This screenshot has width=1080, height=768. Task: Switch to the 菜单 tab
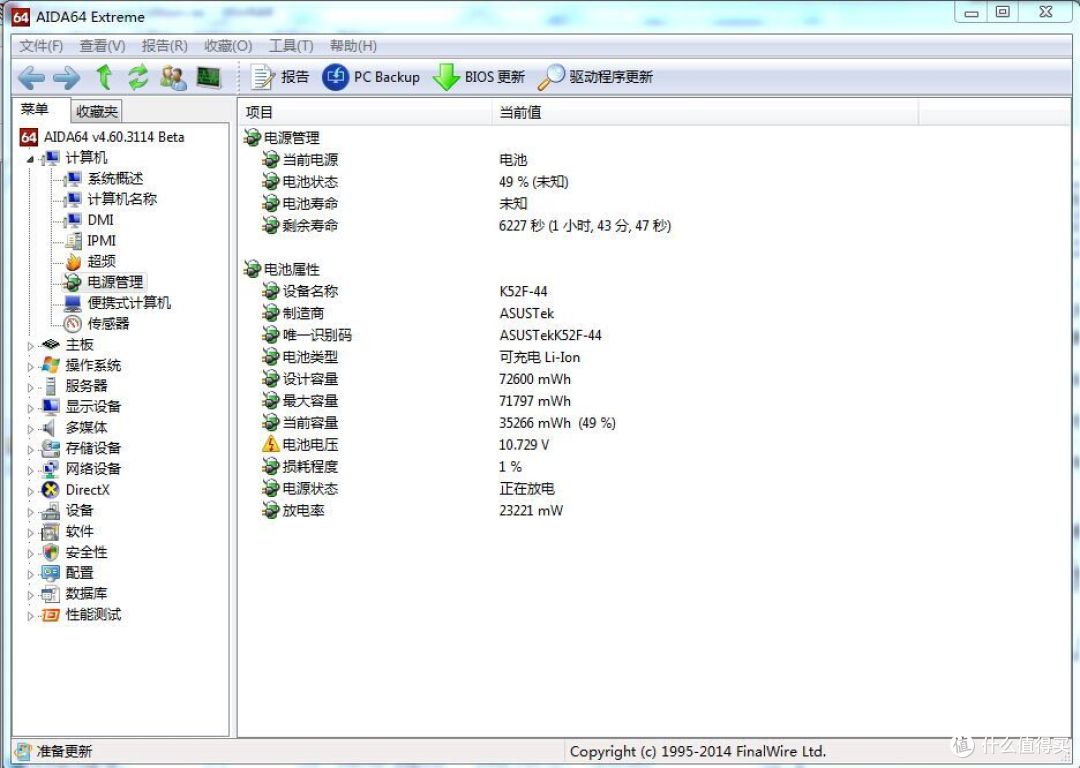pos(34,110)
